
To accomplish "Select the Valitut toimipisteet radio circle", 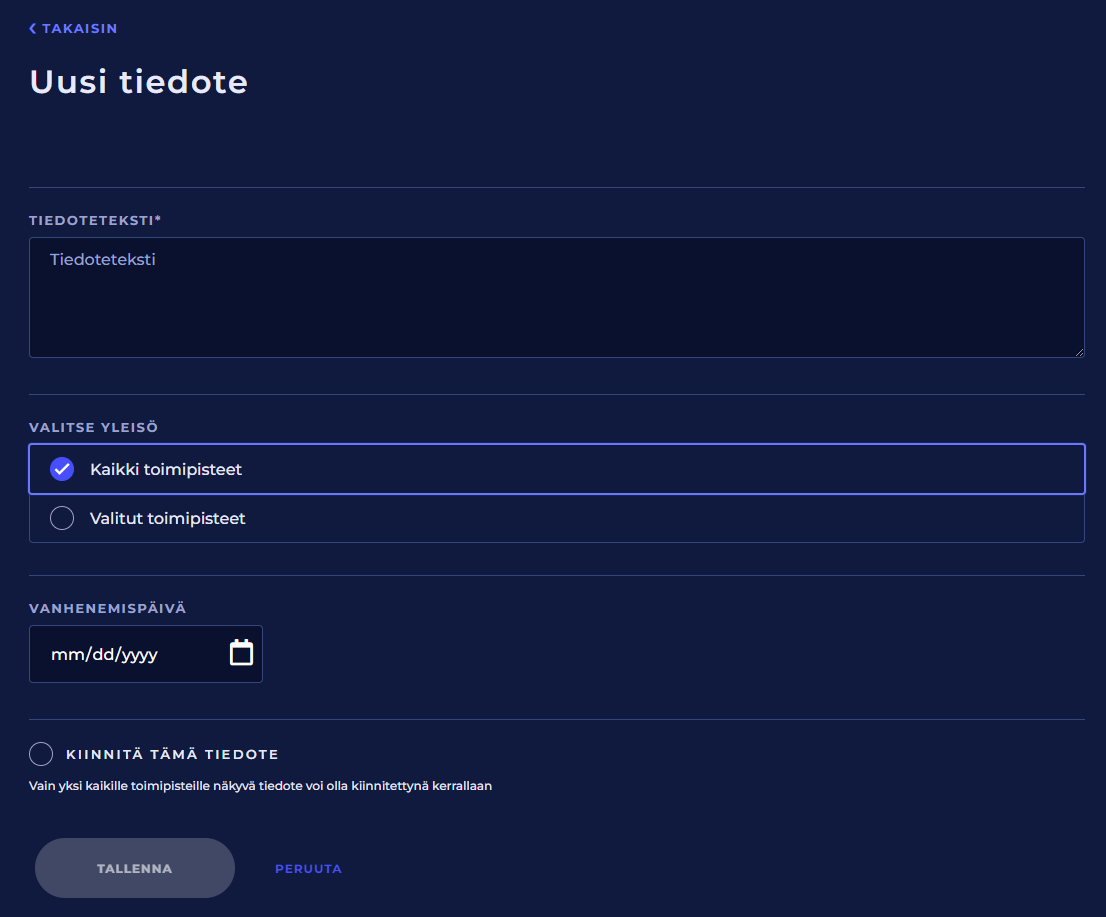I will (x=62, y=518).
